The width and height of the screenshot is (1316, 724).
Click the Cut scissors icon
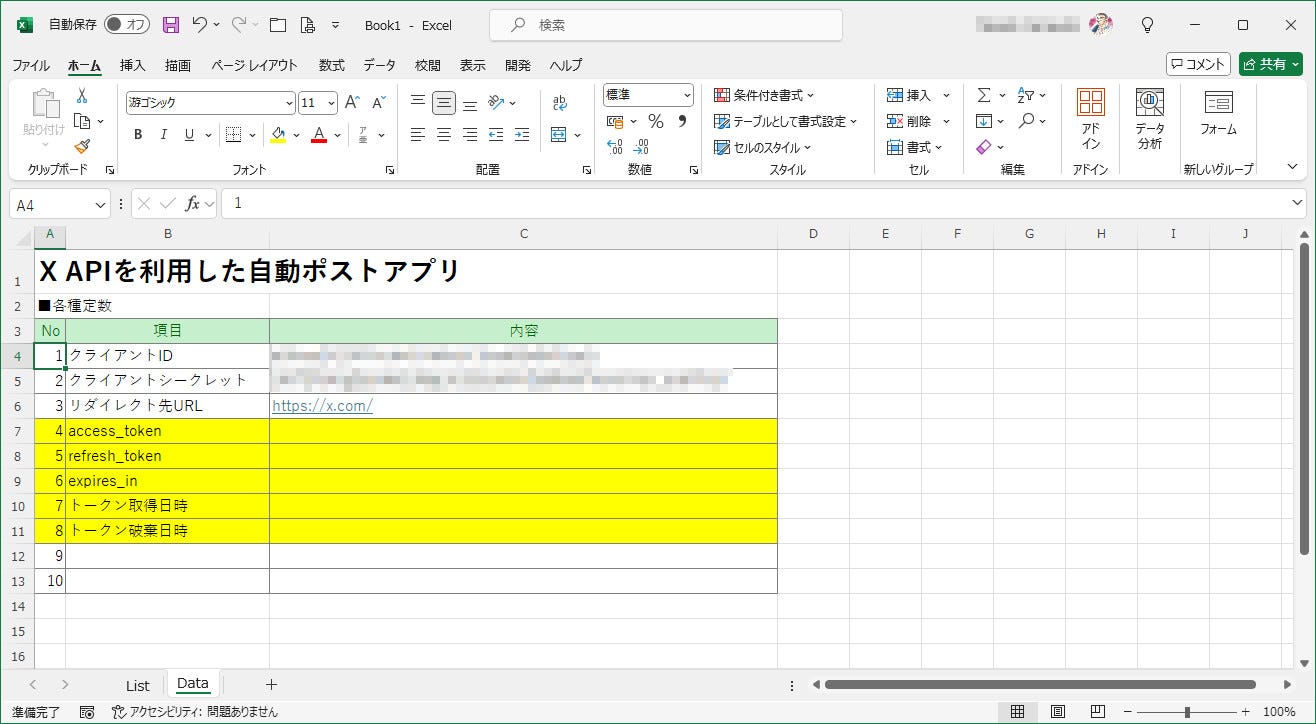pyautogui.click(x=82, y=96)
